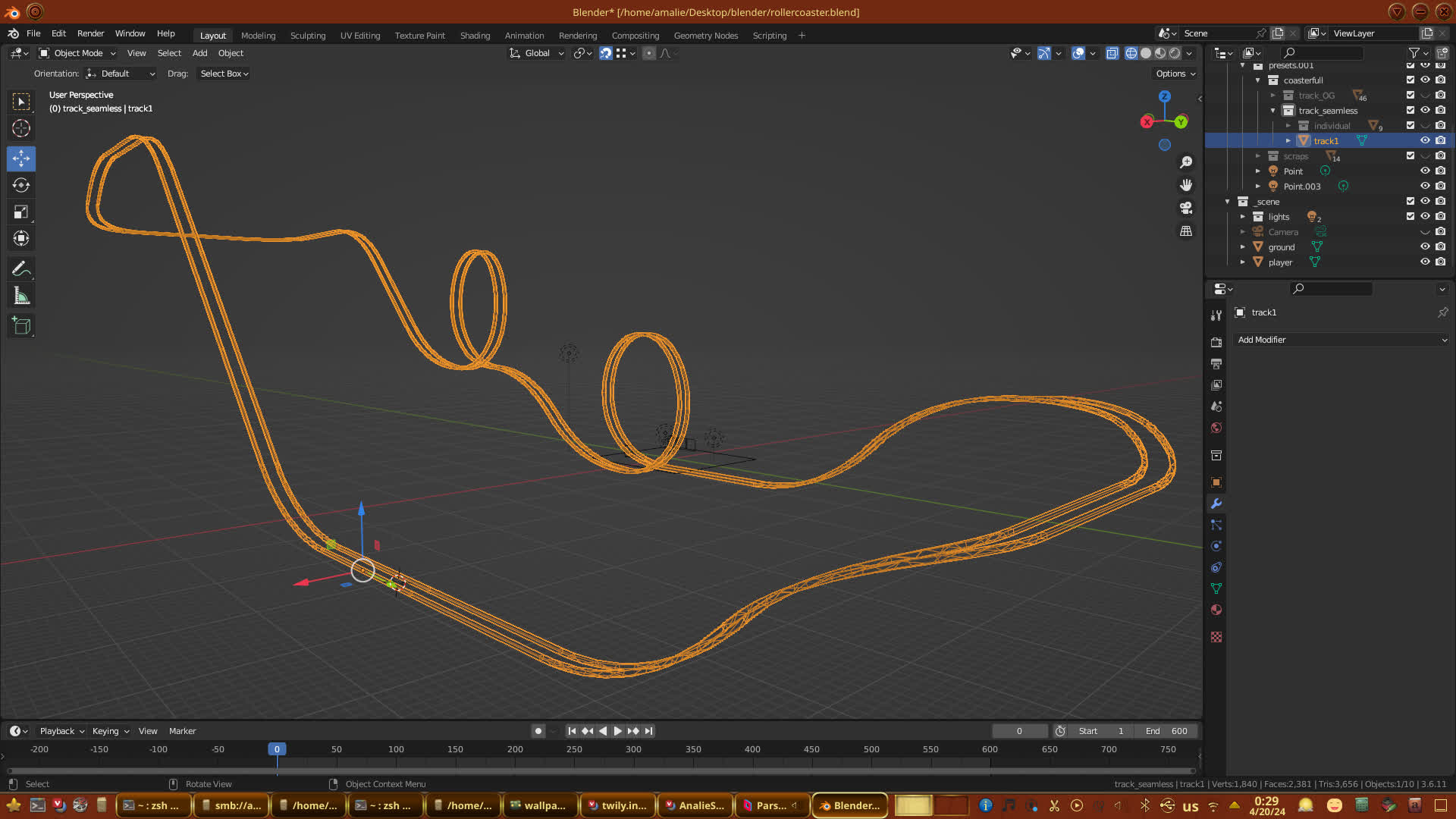Open the Object Mode dropdown

click(77, 53)
